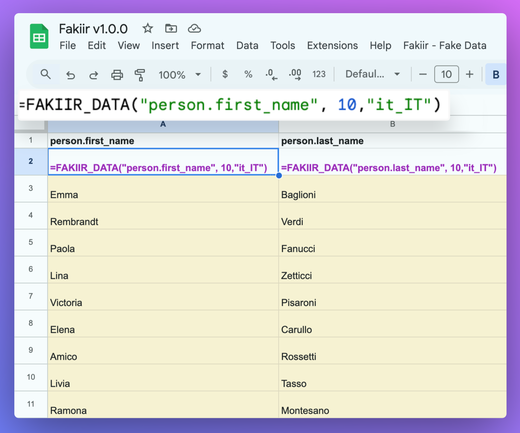Open the Google Sheets home icon
The height and width of the screenshot is (433, 520).
39,36
